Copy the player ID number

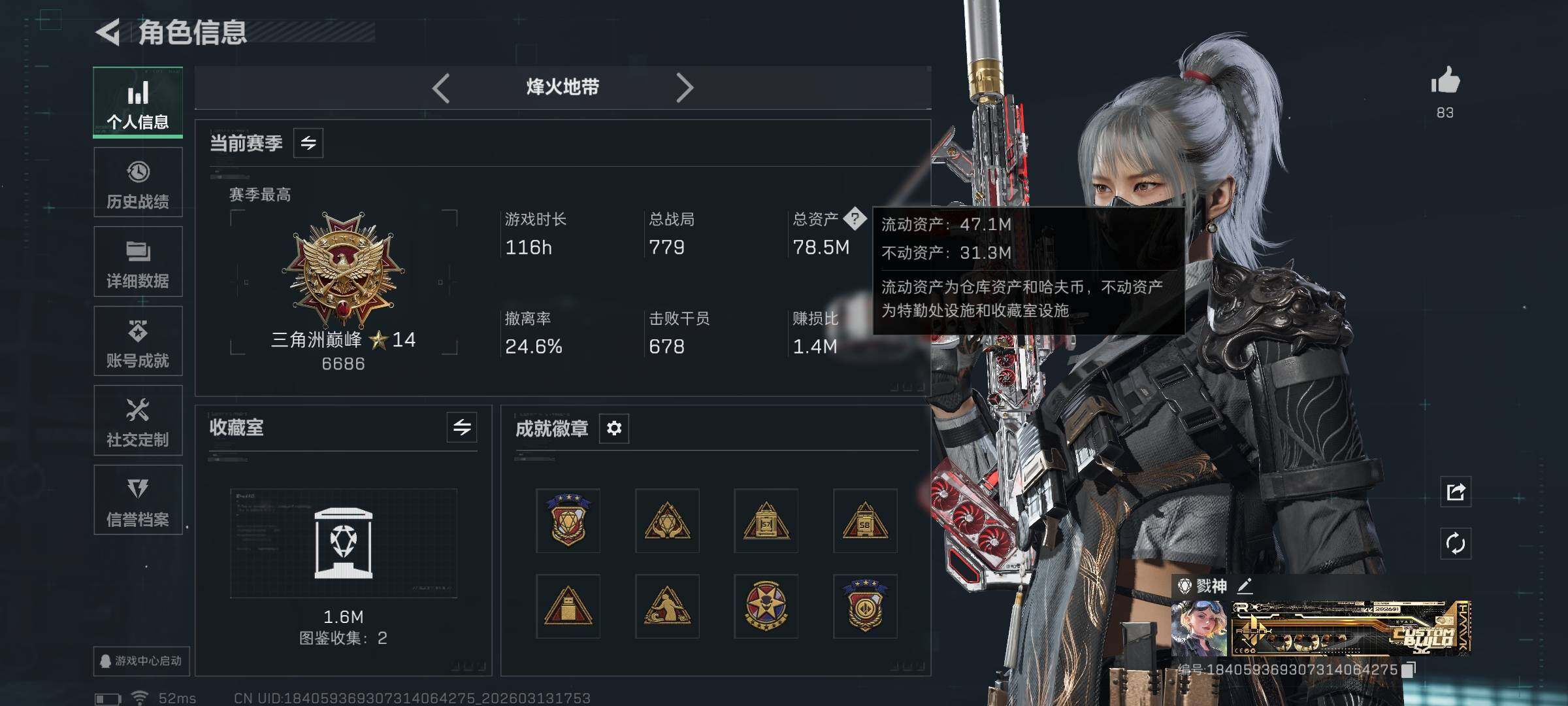pos(1409,669)
